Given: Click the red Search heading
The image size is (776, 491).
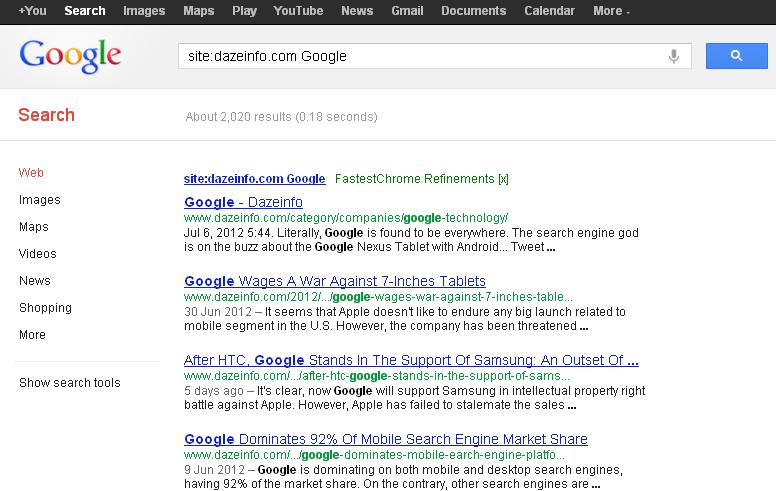Looking at the screenshot, I should click(x=47, y=115).
